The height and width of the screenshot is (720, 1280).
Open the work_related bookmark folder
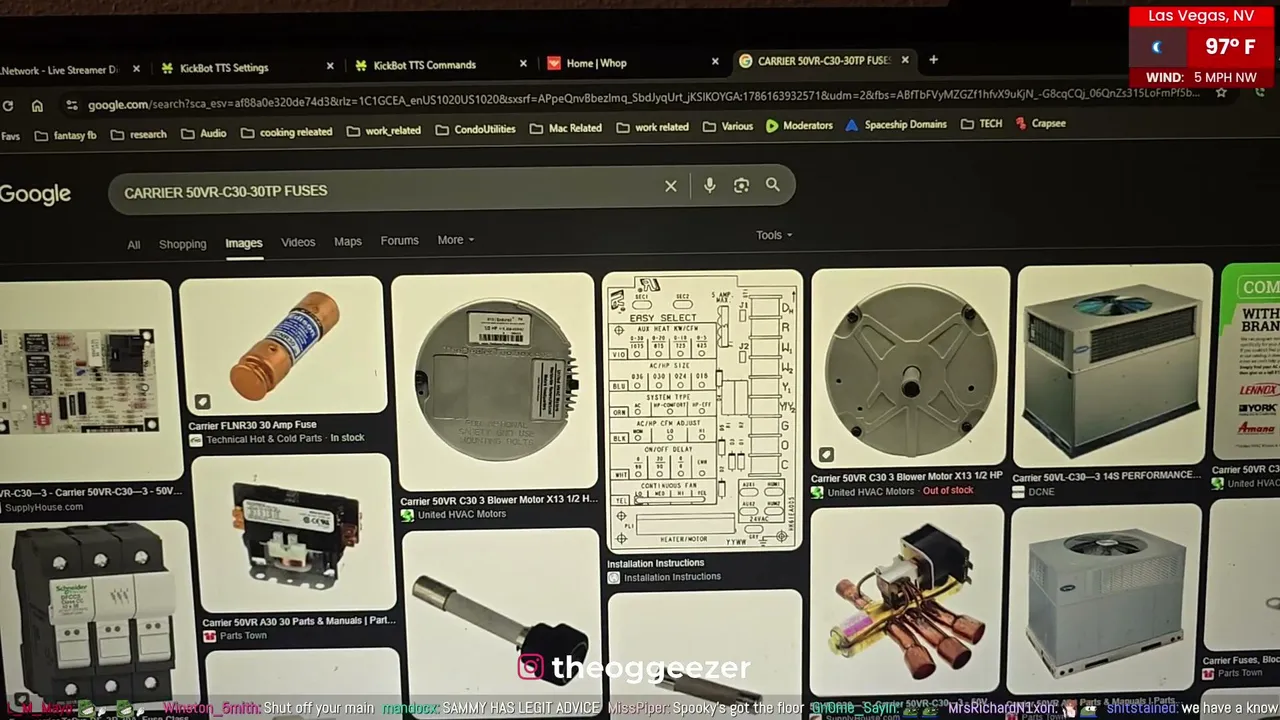pos(383,131)
